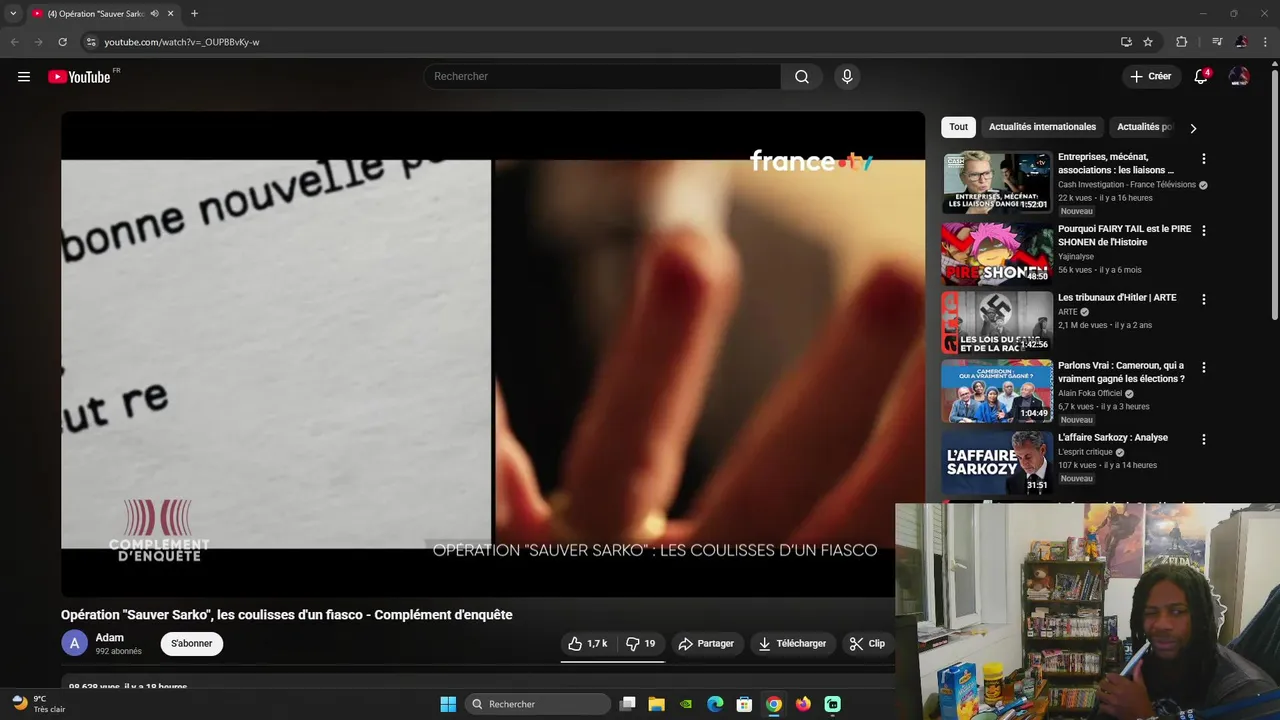Show more filter chips with right chevron
Image resolution: width=1280 pixels, height=720 pixels.
[x=1193, y=128]
